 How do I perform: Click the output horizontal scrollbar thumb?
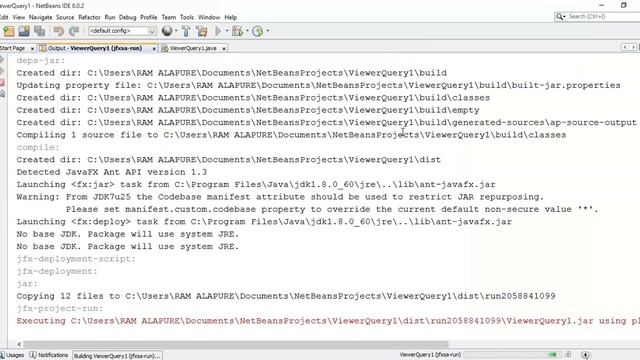pos(236,344)
